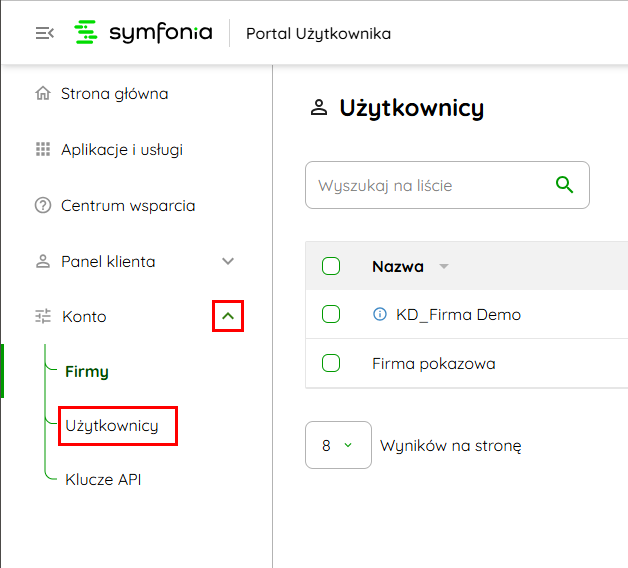
Task: Click the home icon beside Strona główna
Action: point(43,93)
